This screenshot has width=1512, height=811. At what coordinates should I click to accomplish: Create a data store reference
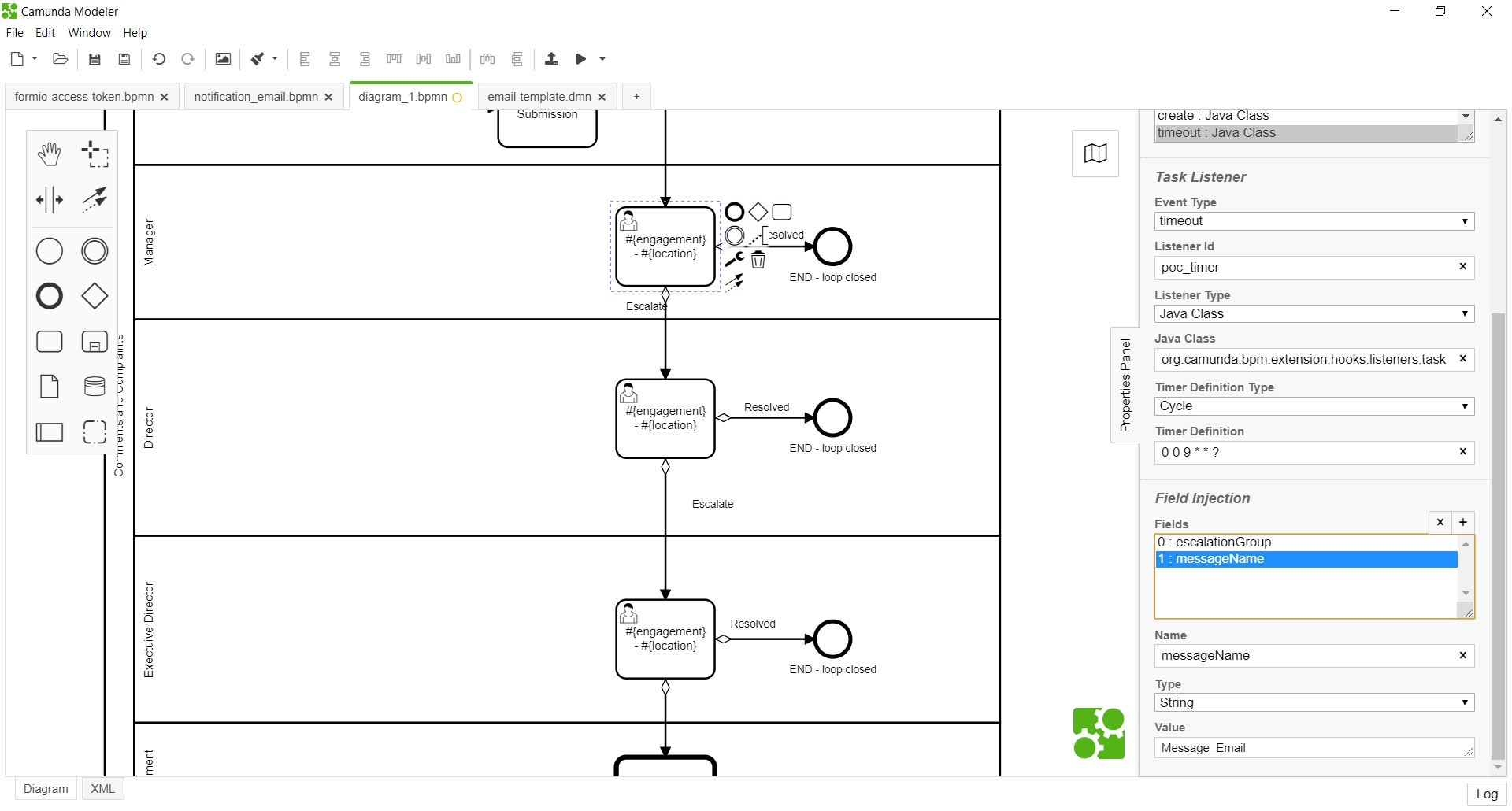tap(94, 387)
